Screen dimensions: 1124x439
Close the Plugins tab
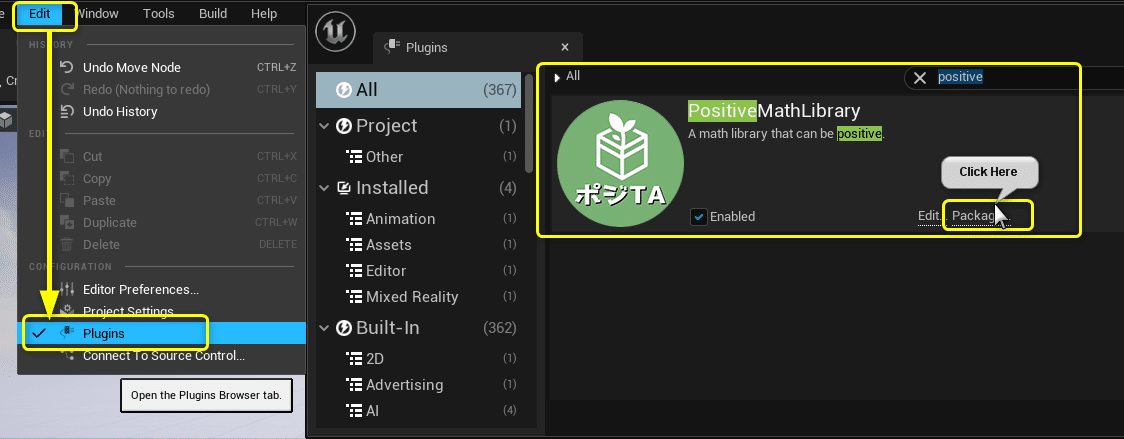point(565,47)
